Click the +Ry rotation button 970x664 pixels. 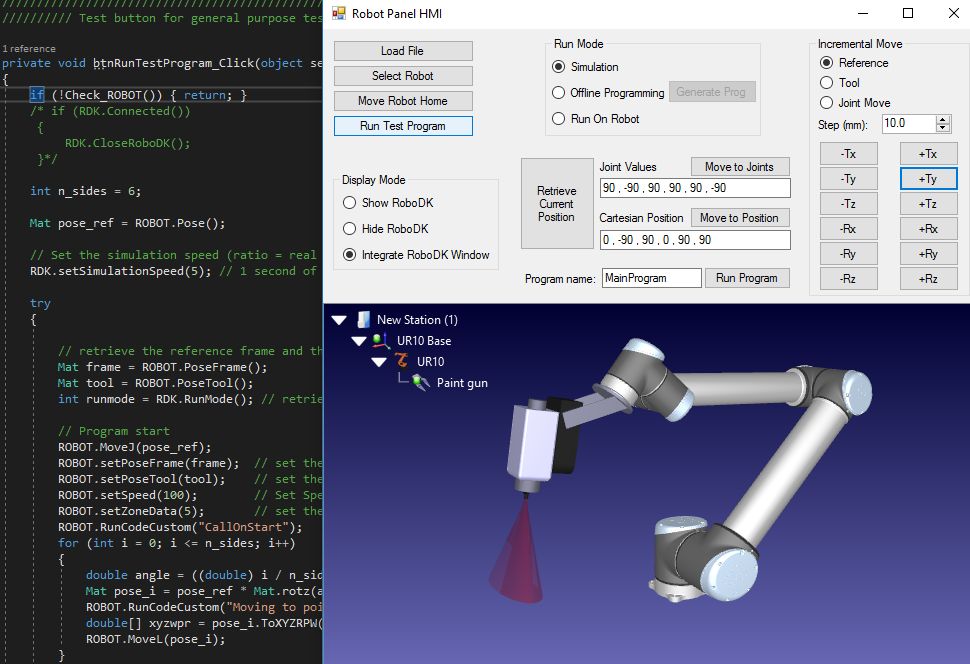click(928, 254)
